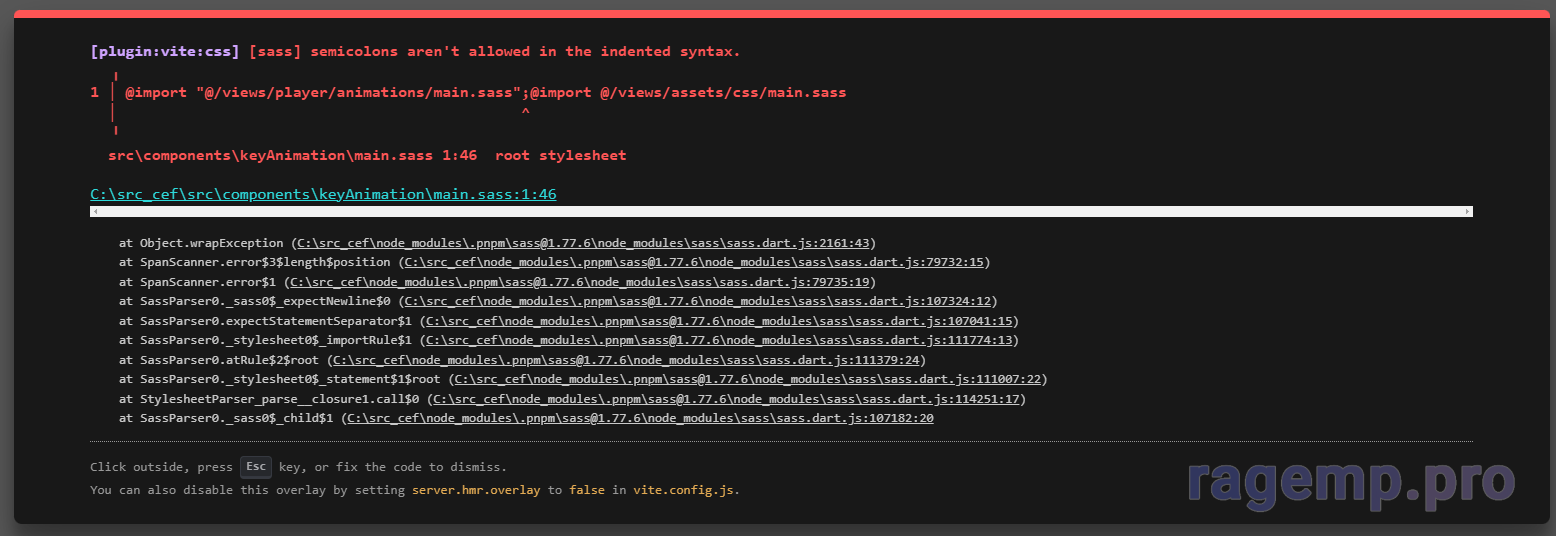Viewport: 1556px width, 536px height.
Task: Open the SpanScanner.error$3$length$position stack trace link
Action: click(x=693, y=262)
